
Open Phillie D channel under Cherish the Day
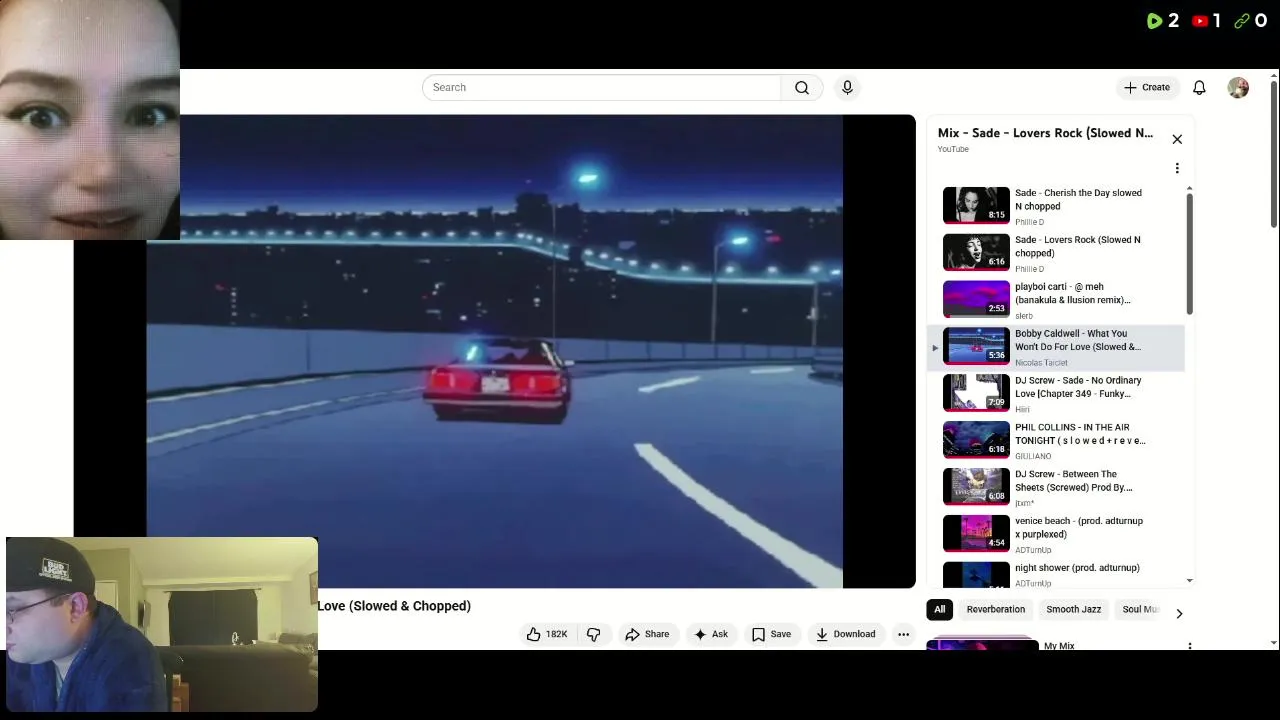point(1029,222)
